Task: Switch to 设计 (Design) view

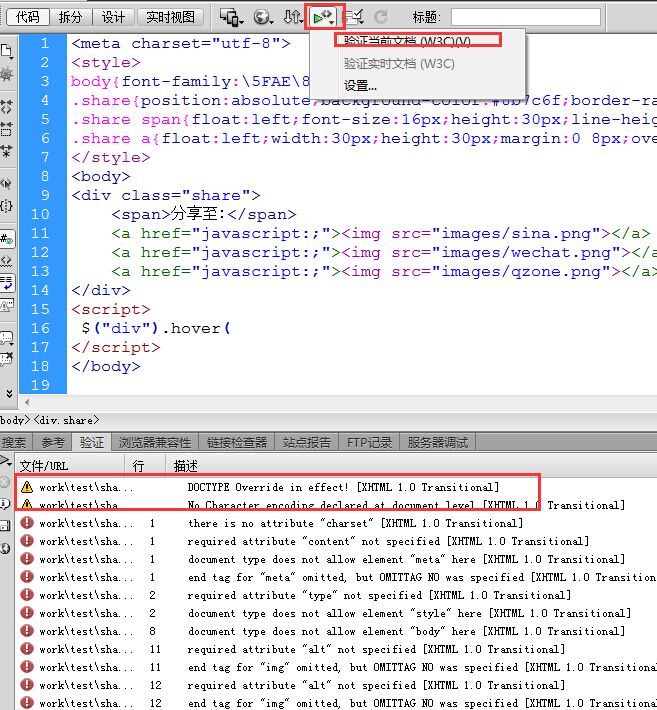Action: pyautogui.click(x=113, y=17)
